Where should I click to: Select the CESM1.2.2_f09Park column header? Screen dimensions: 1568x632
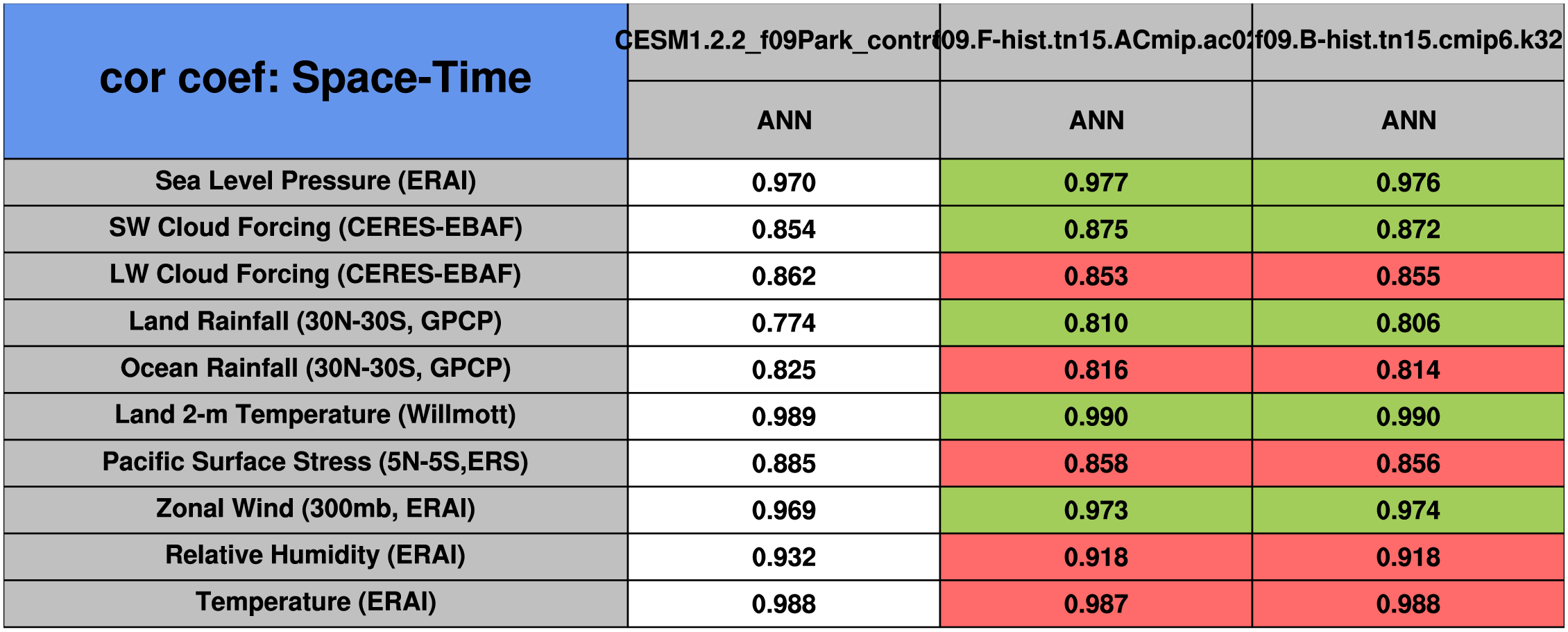click(783, 41)
